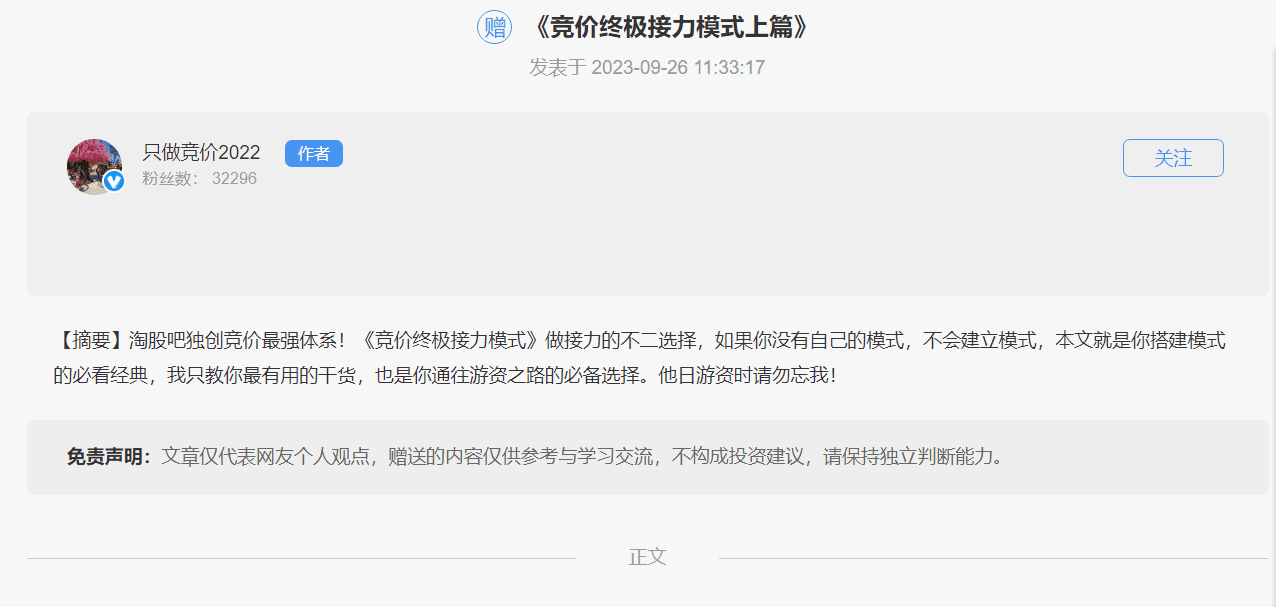Image resolution: width=1276 pixels, height=607 pixels.
Task: Click the blue verified badge on the avatar
Action: [113, 181]
